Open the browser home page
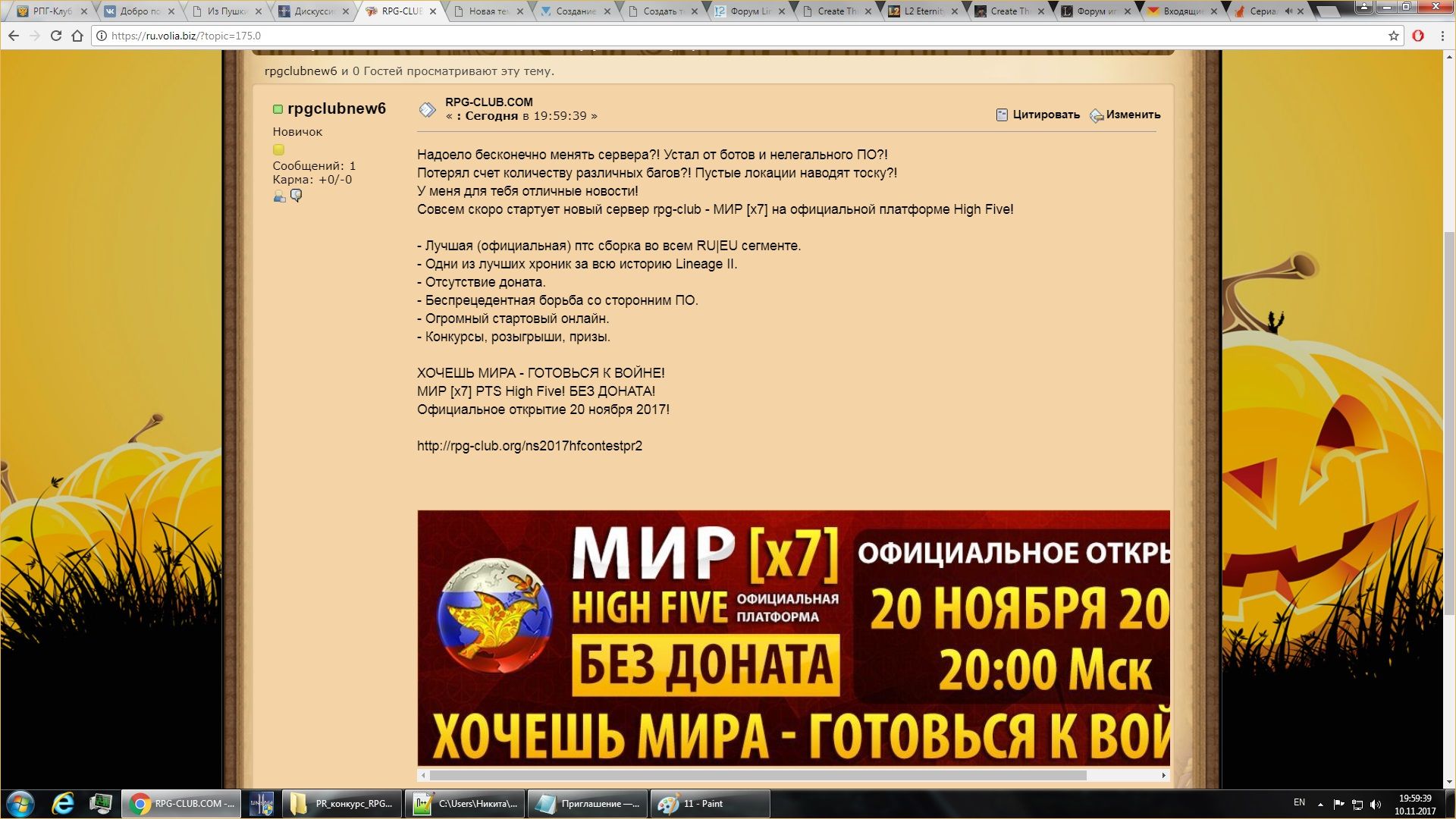 pos(77,36)
